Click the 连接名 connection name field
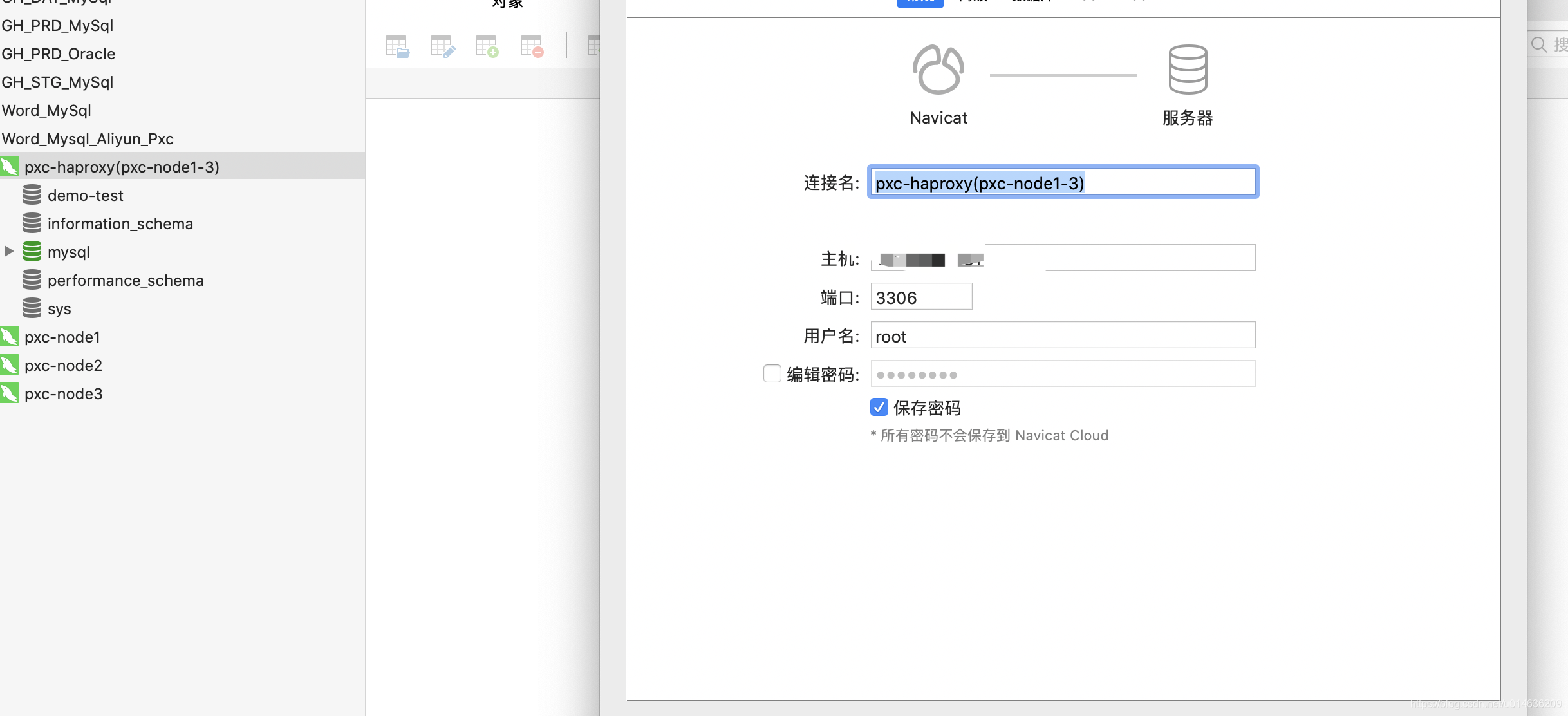This screenshot has width=1568, height=716. [x=1063, y=182]
